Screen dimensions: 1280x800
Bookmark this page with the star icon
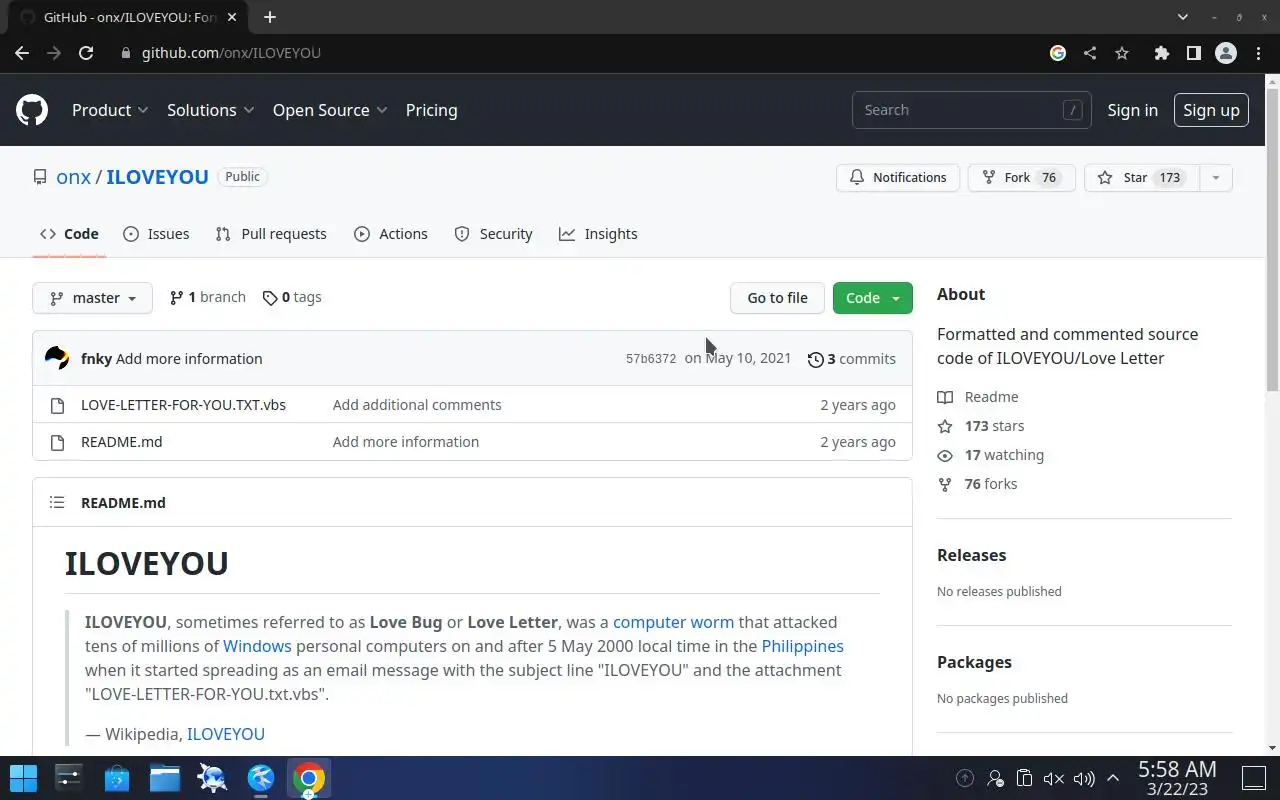pyautogui.click(x=1122, y=53)
